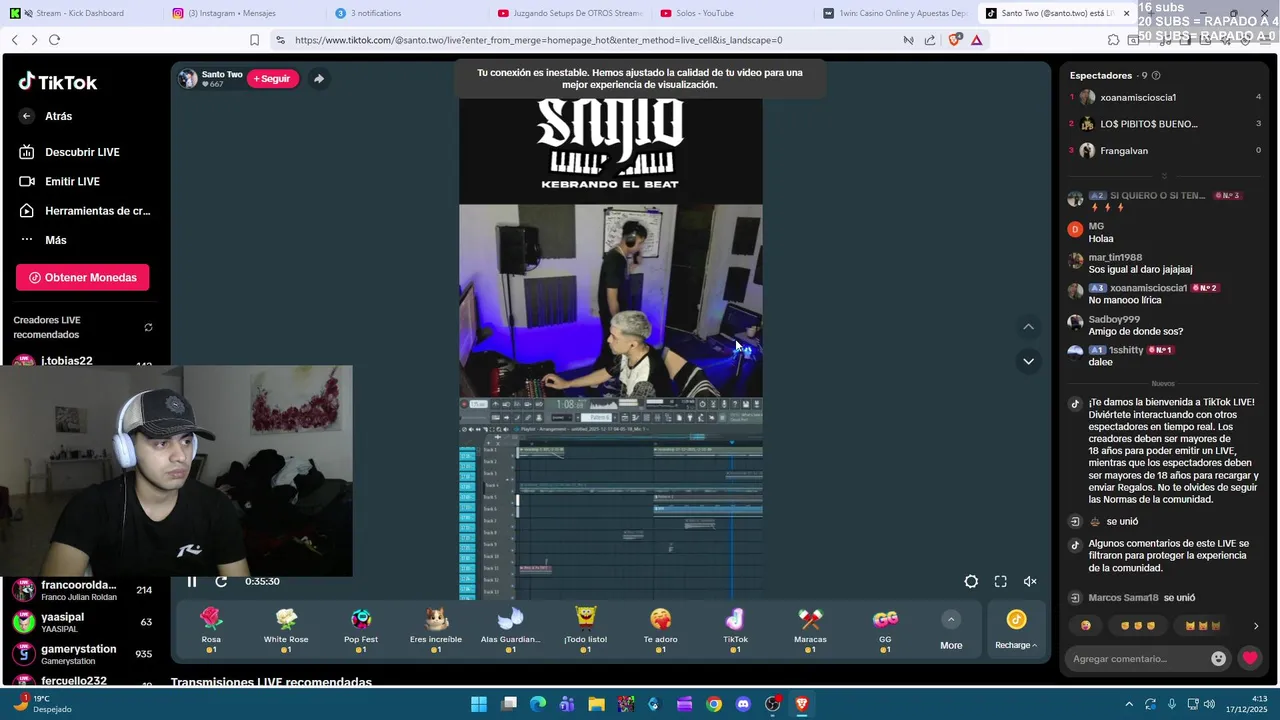The width and height of the screenshot is (1280, 720).
Task: Share the live stream with the arrow icon
Action: (318, 79)
